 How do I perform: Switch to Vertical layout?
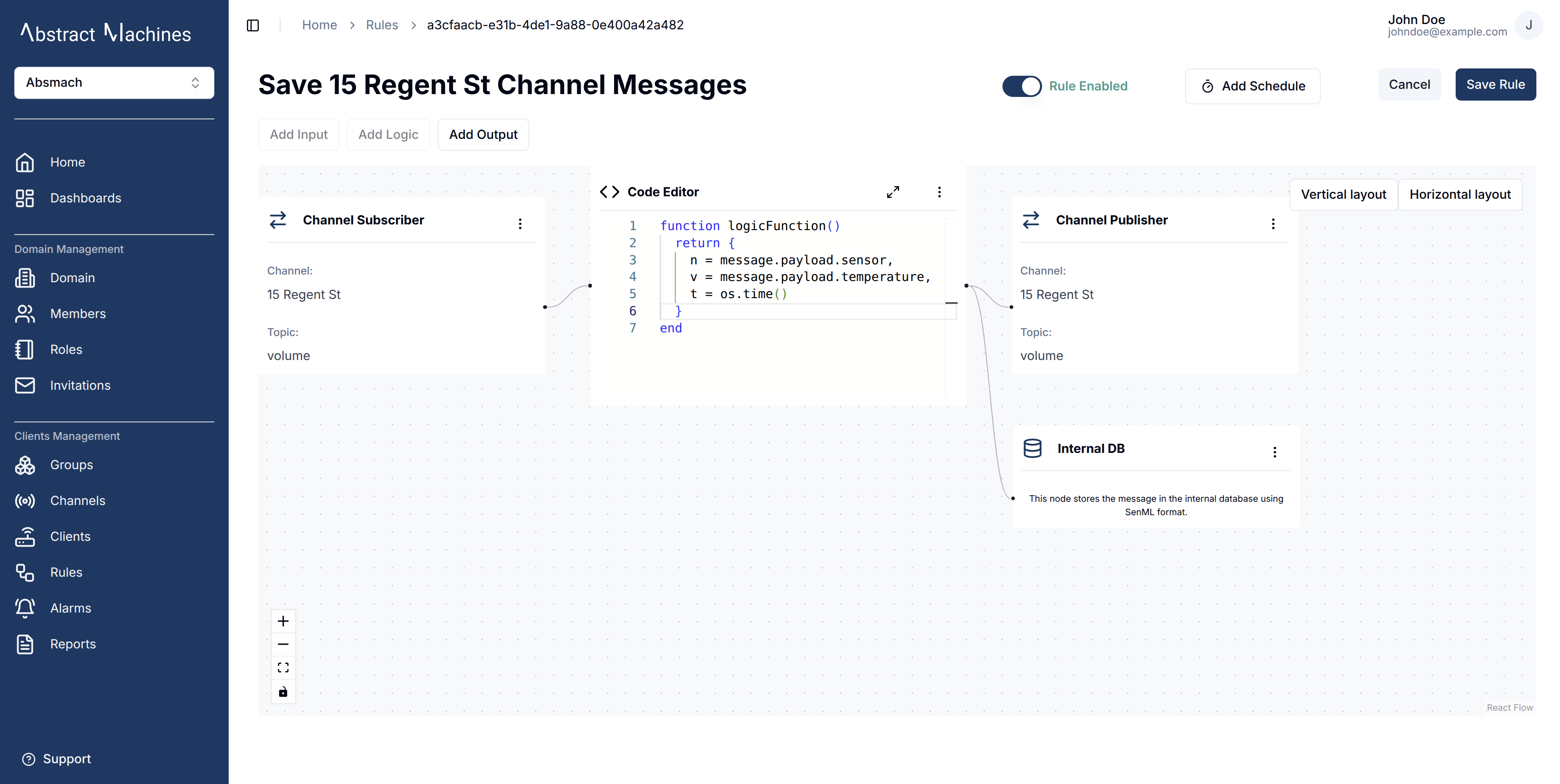(1343, 195)
